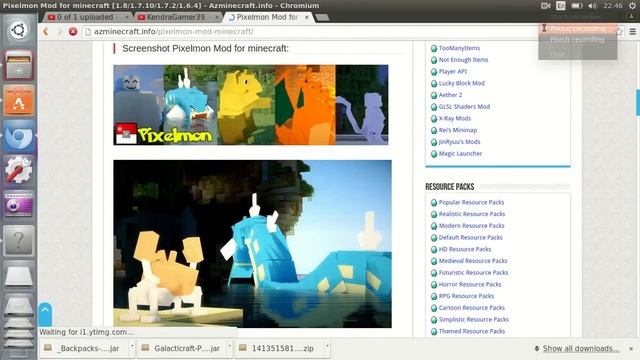Click the Gyarados water screenshot image
Viewport: 640px width, 360px height.
[252, 244]
